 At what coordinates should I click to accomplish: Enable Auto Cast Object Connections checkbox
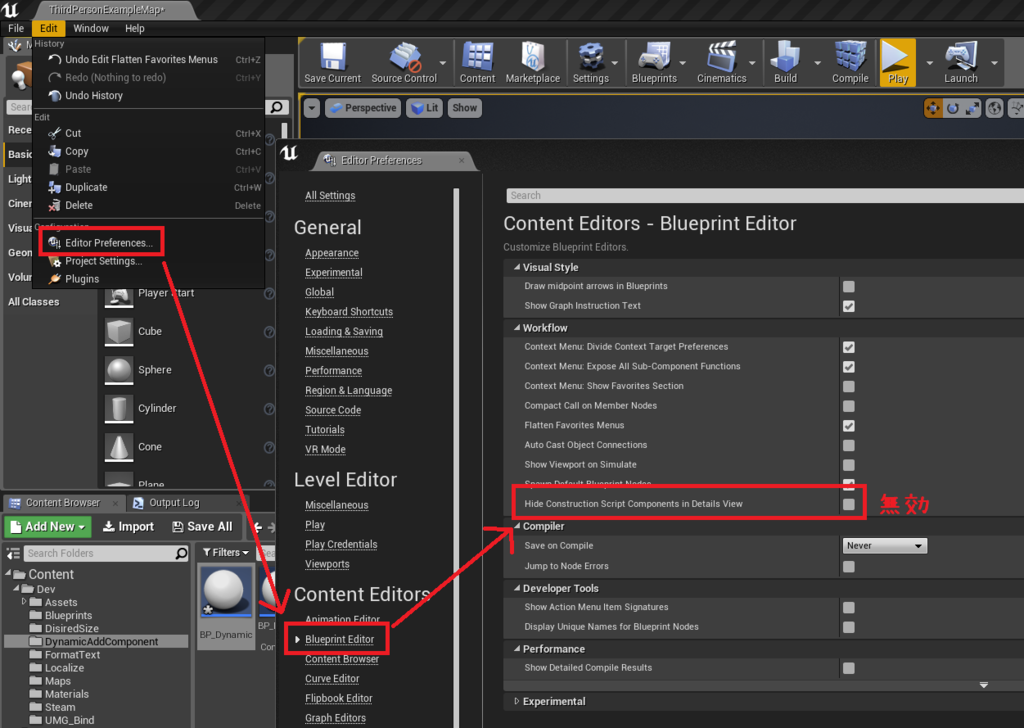coord(848,445)
